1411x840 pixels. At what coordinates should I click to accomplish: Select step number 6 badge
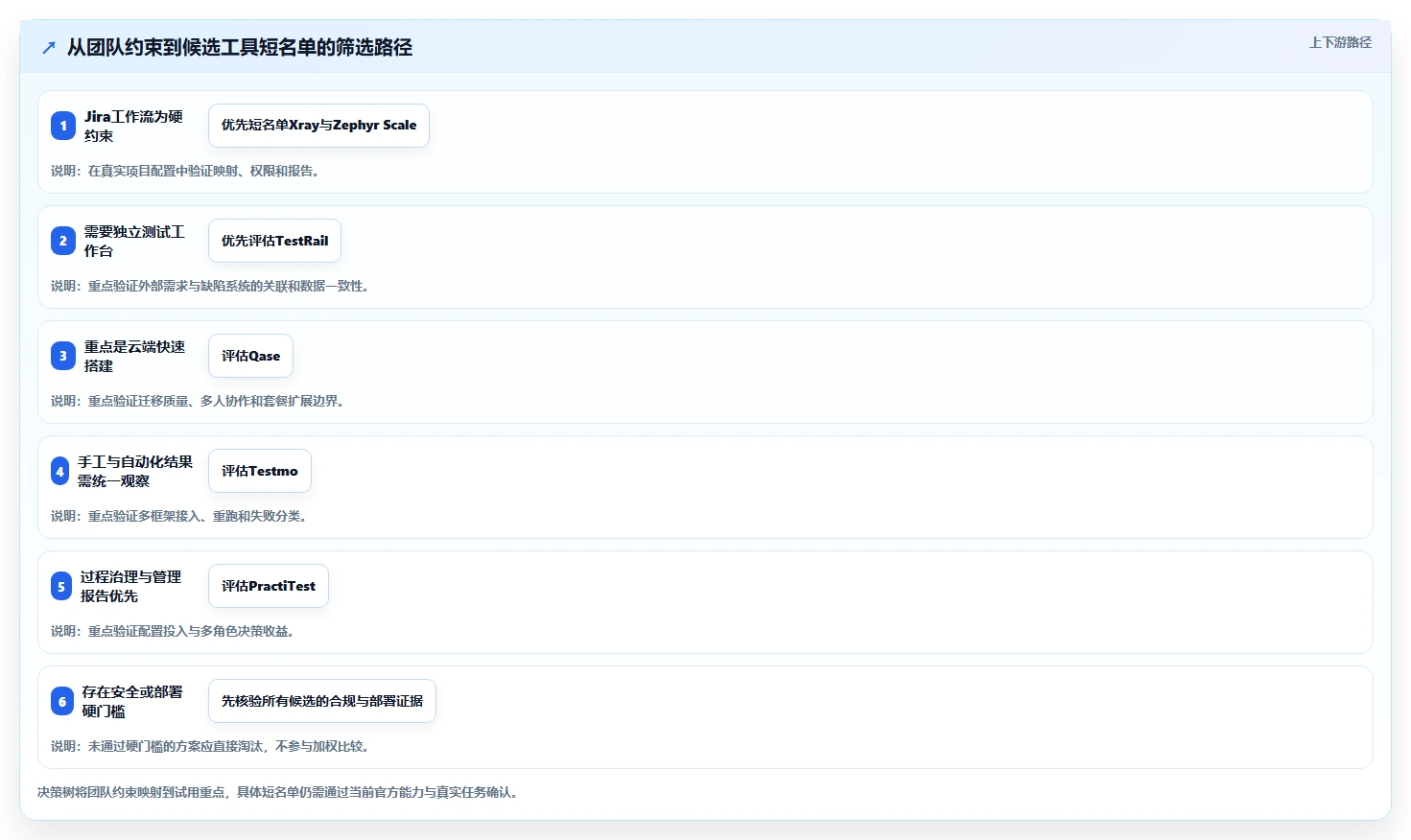(62, 701)
